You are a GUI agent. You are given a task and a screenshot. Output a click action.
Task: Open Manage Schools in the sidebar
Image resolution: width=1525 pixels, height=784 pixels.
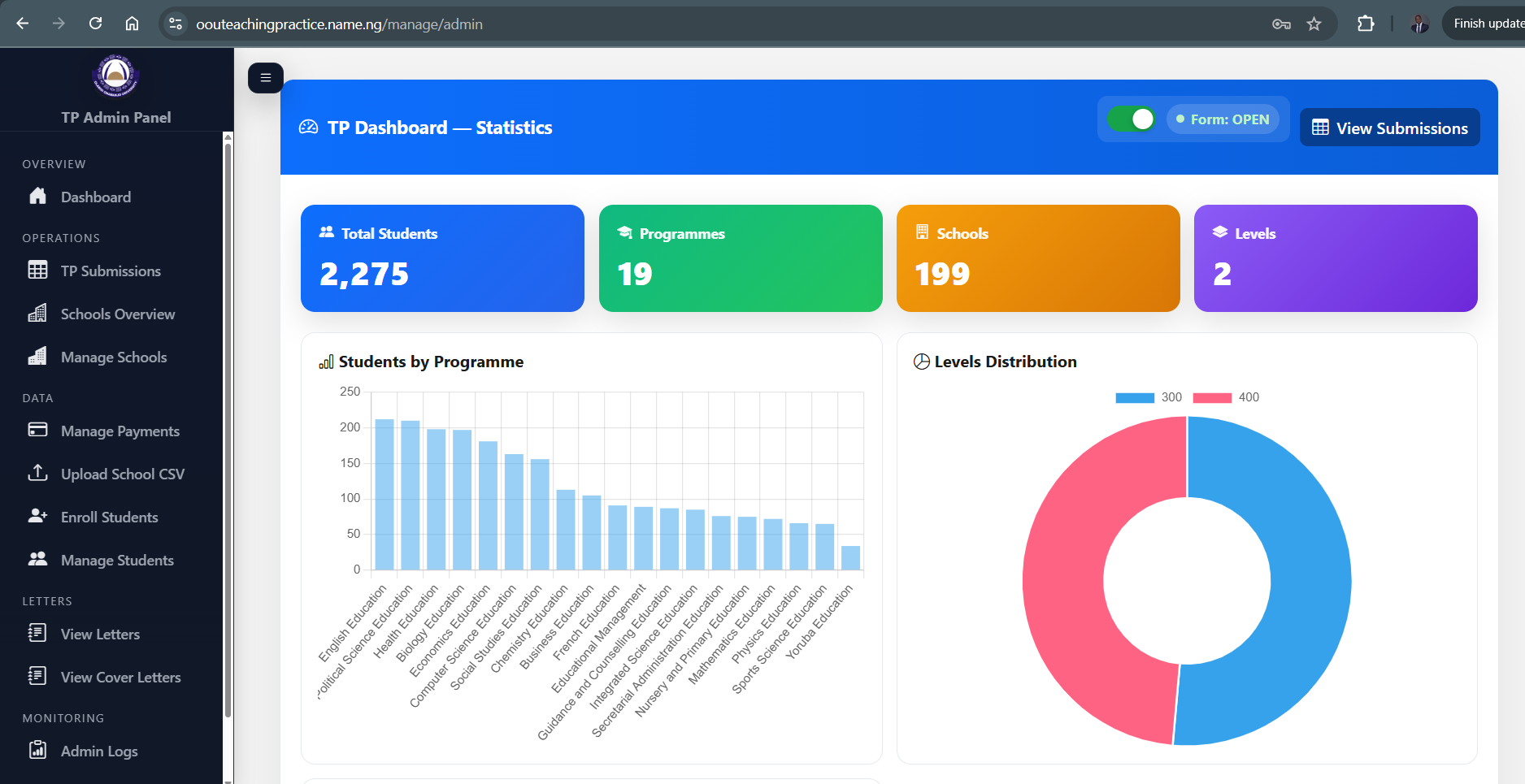pos(111,357)
